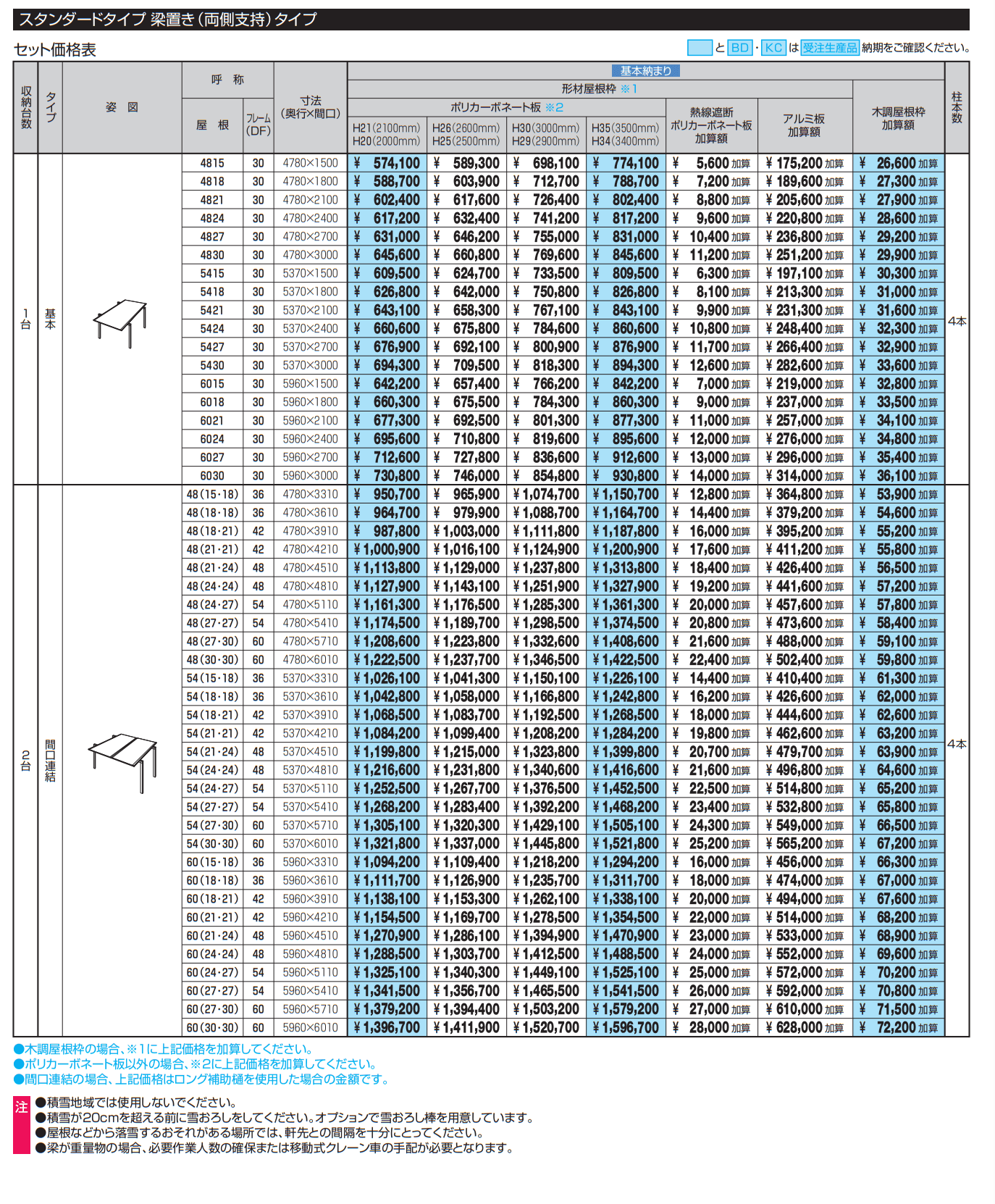Select the ポリカーボネート板 ※2 column header
Viewport: 995px width, 1204px height.
[x=506, y=107]
